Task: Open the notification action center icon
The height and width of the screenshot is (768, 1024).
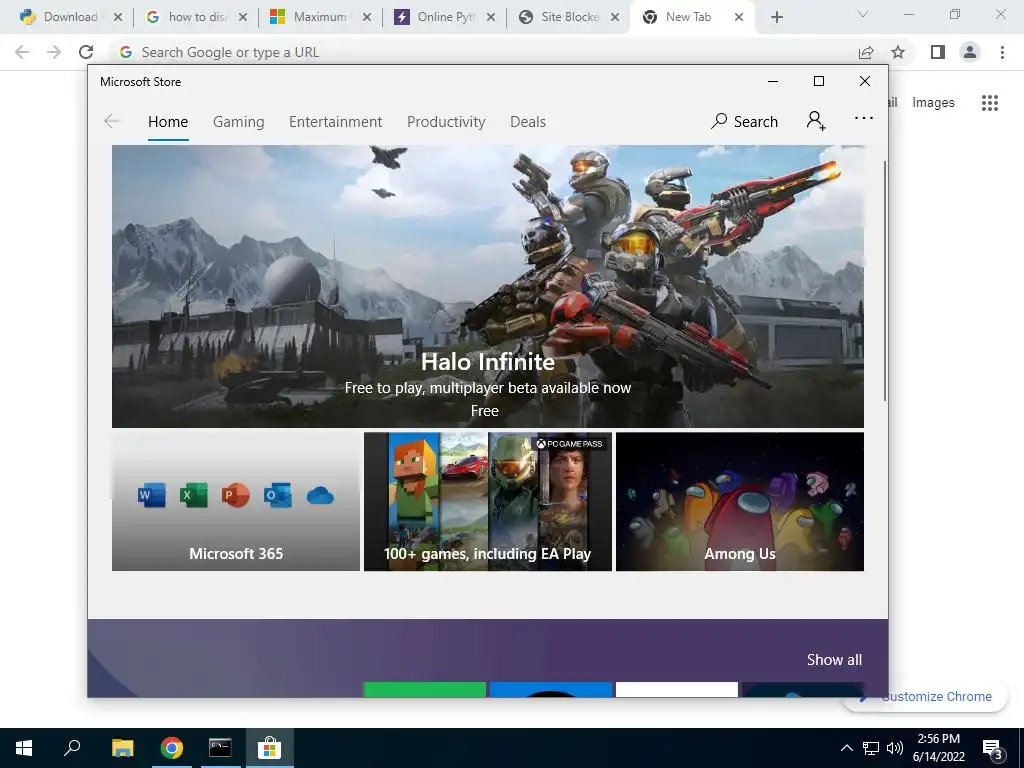Action: click(993, 749)
